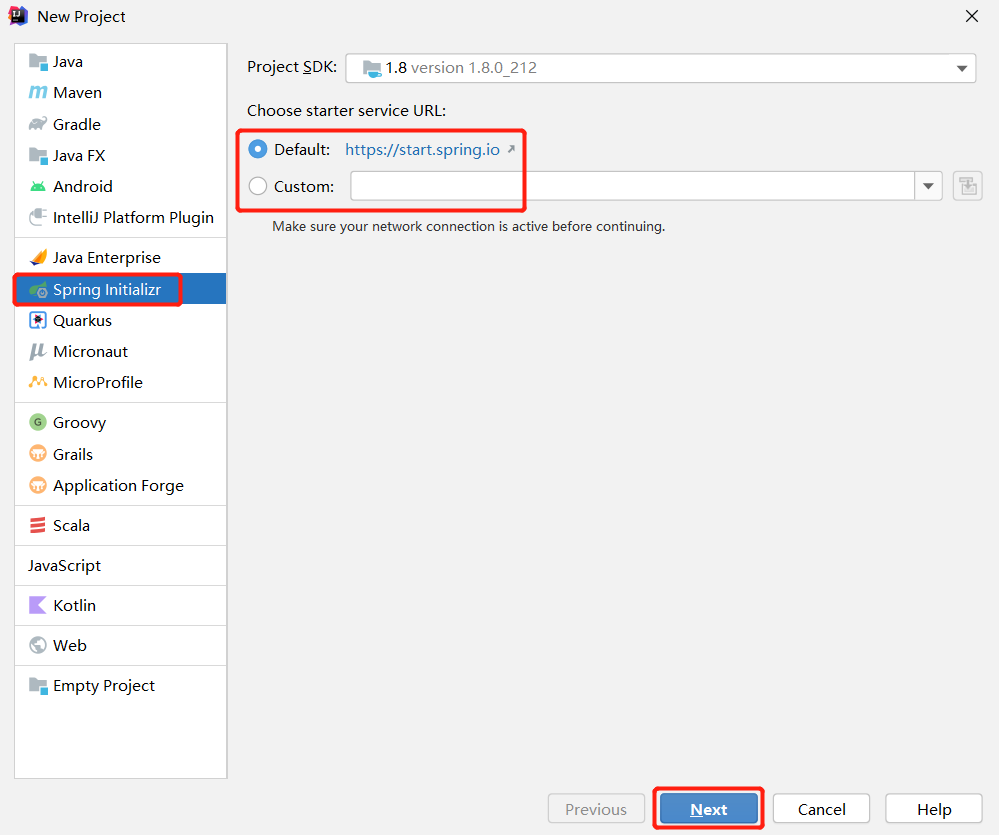Click the import icon beside Custom URL field
999x835 pixels.
point(968,187)
